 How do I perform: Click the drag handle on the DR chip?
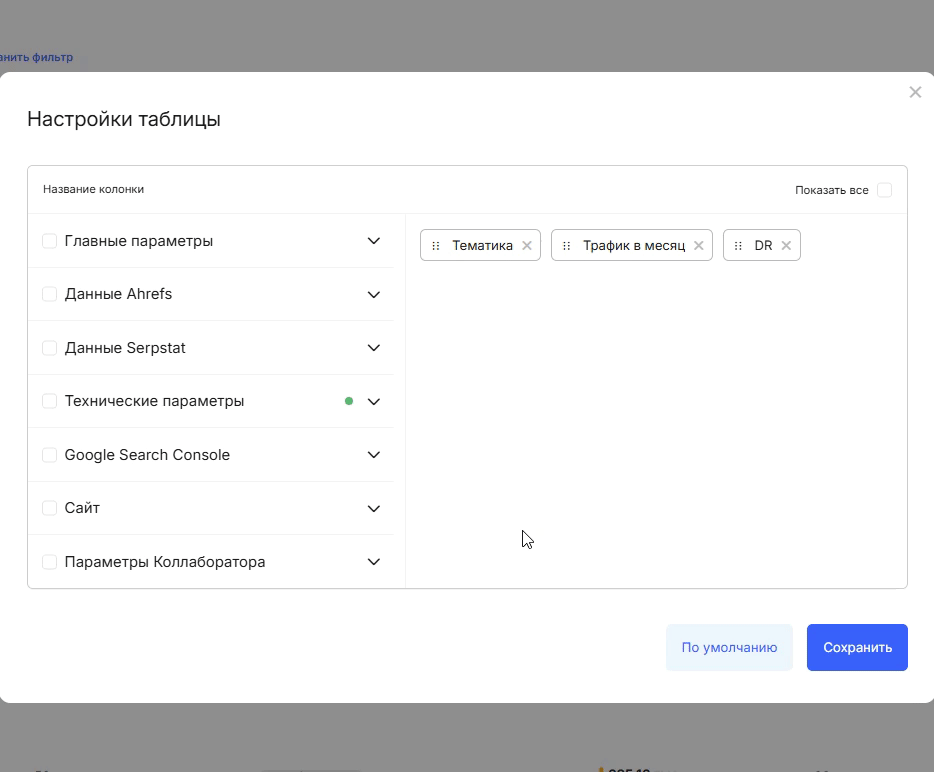click(x=738, y=245)
